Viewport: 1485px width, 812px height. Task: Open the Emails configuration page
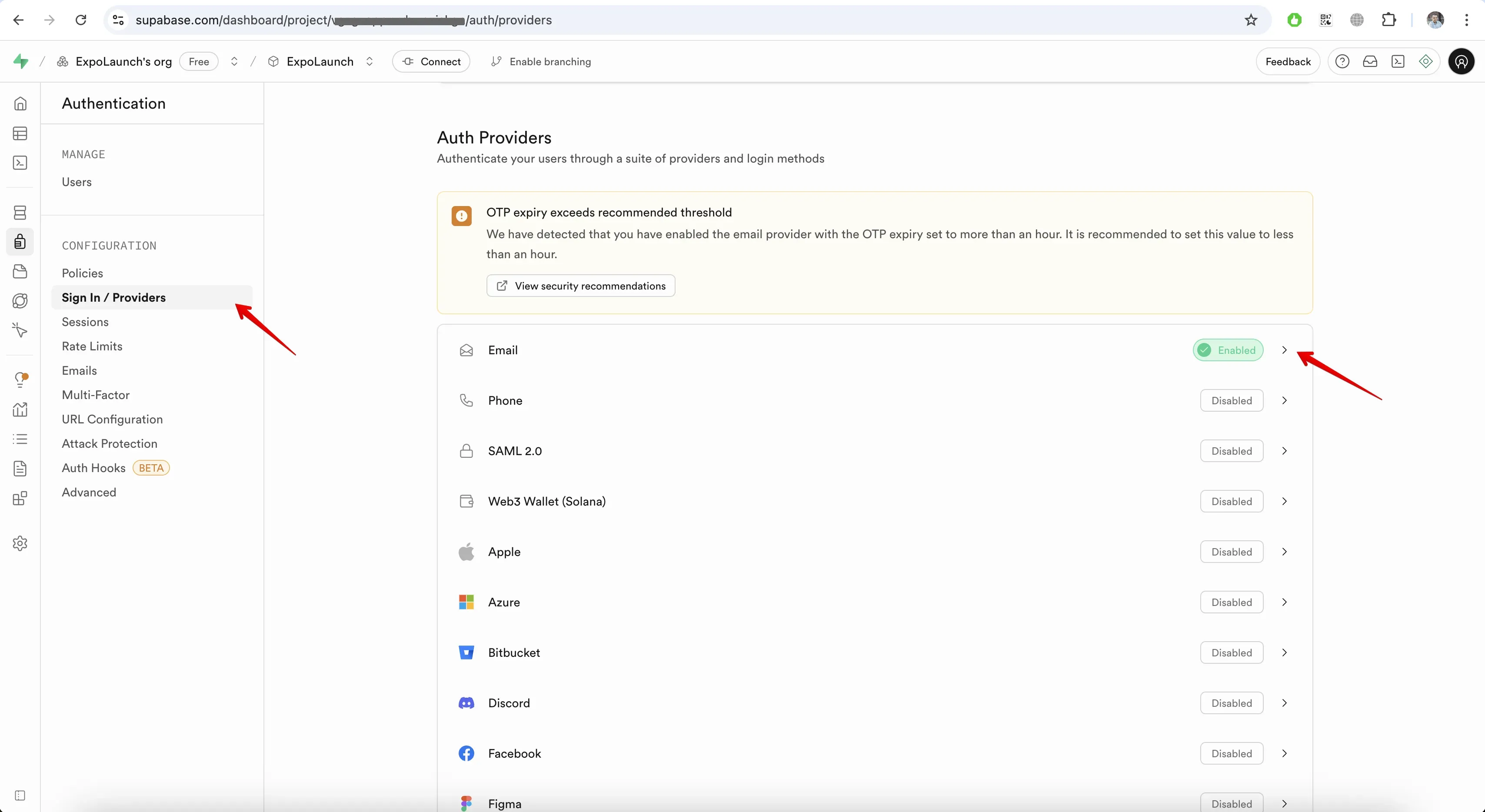click(80, 370)
